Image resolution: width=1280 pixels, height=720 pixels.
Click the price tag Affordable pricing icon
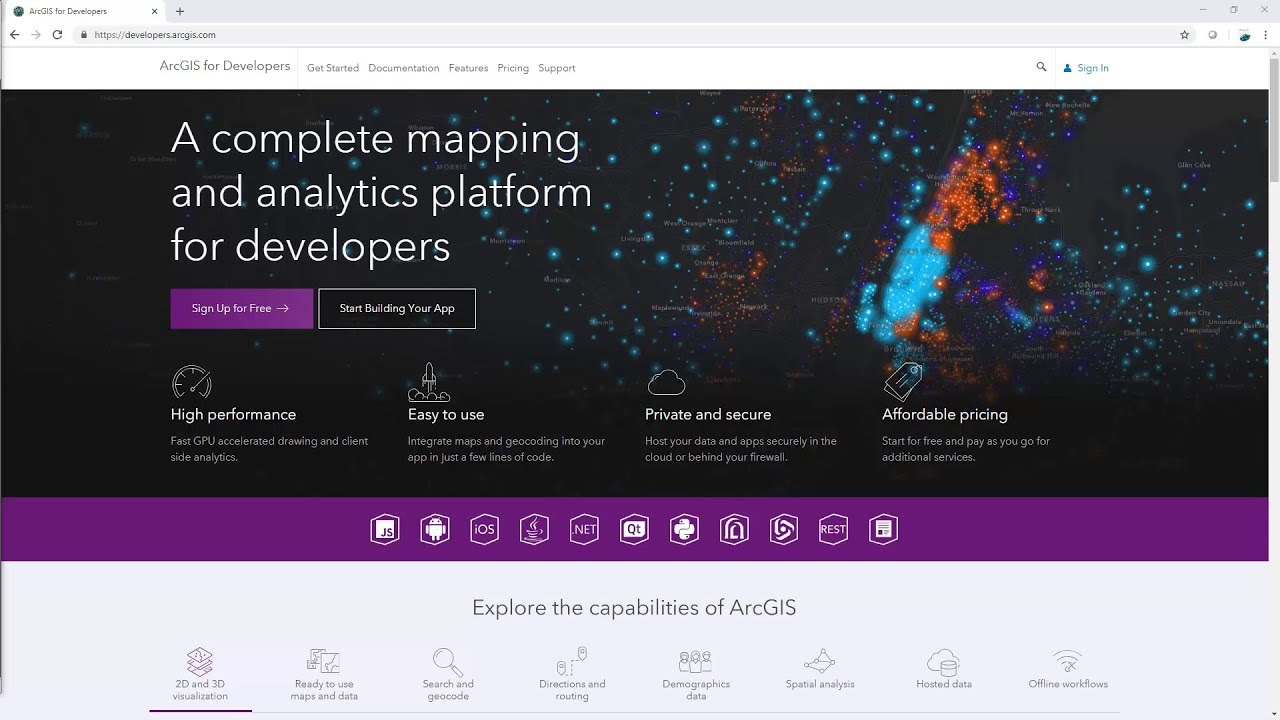click(x=903, y=382)
